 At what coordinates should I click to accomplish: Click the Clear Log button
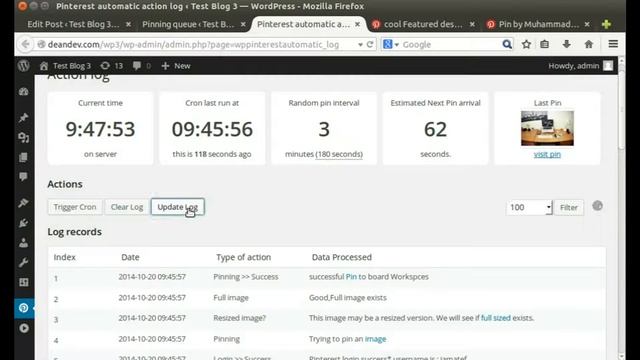127,207
